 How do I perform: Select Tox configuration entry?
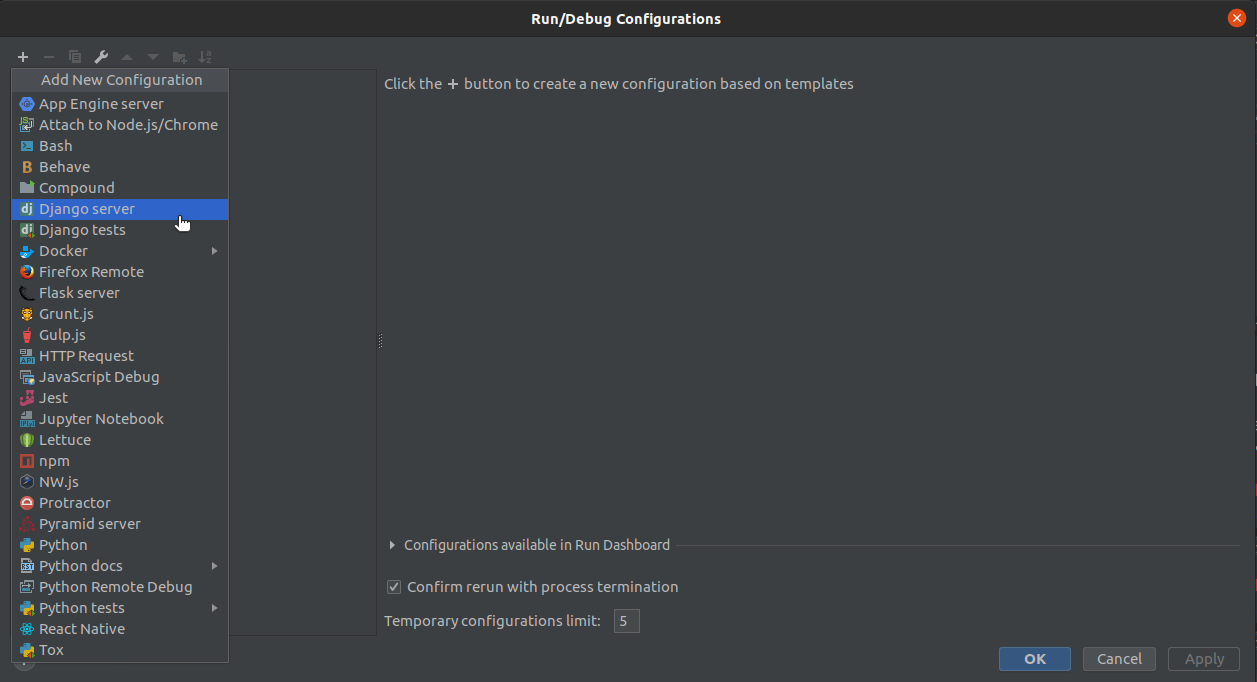point(120,650)
